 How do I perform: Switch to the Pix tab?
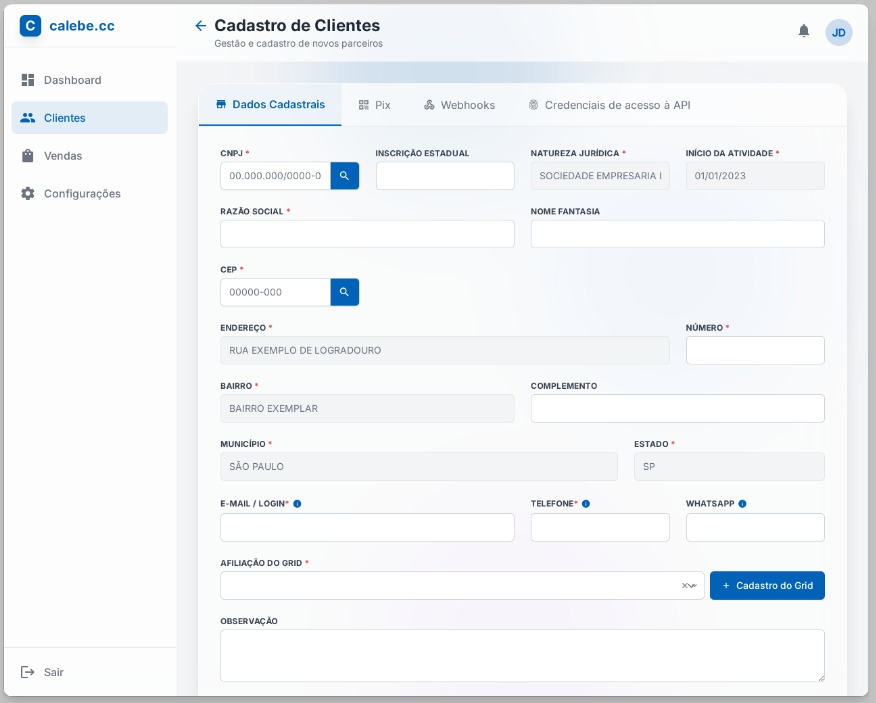374,105
